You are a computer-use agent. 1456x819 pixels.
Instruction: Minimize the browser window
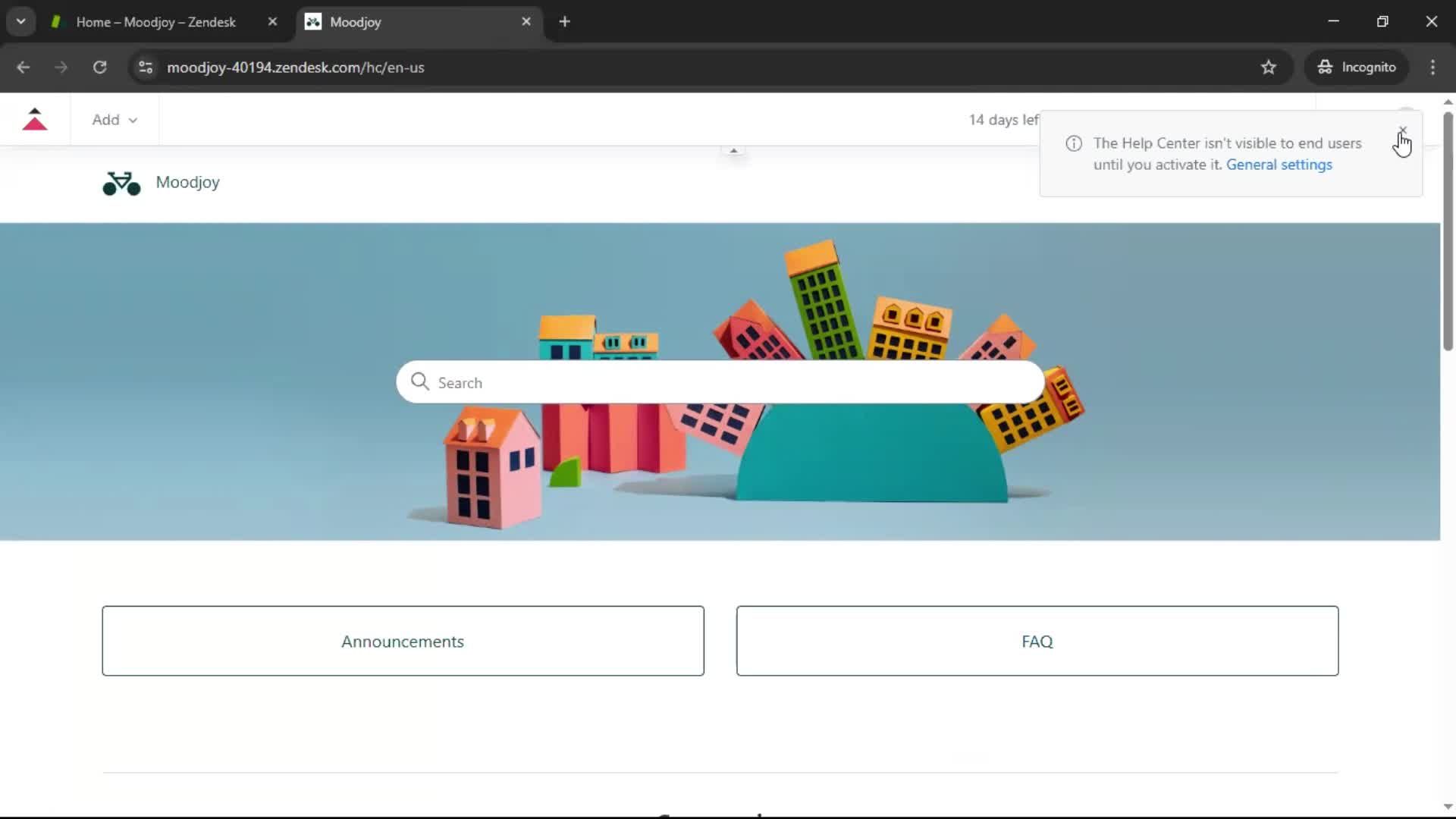click(x=1333, y=22)
